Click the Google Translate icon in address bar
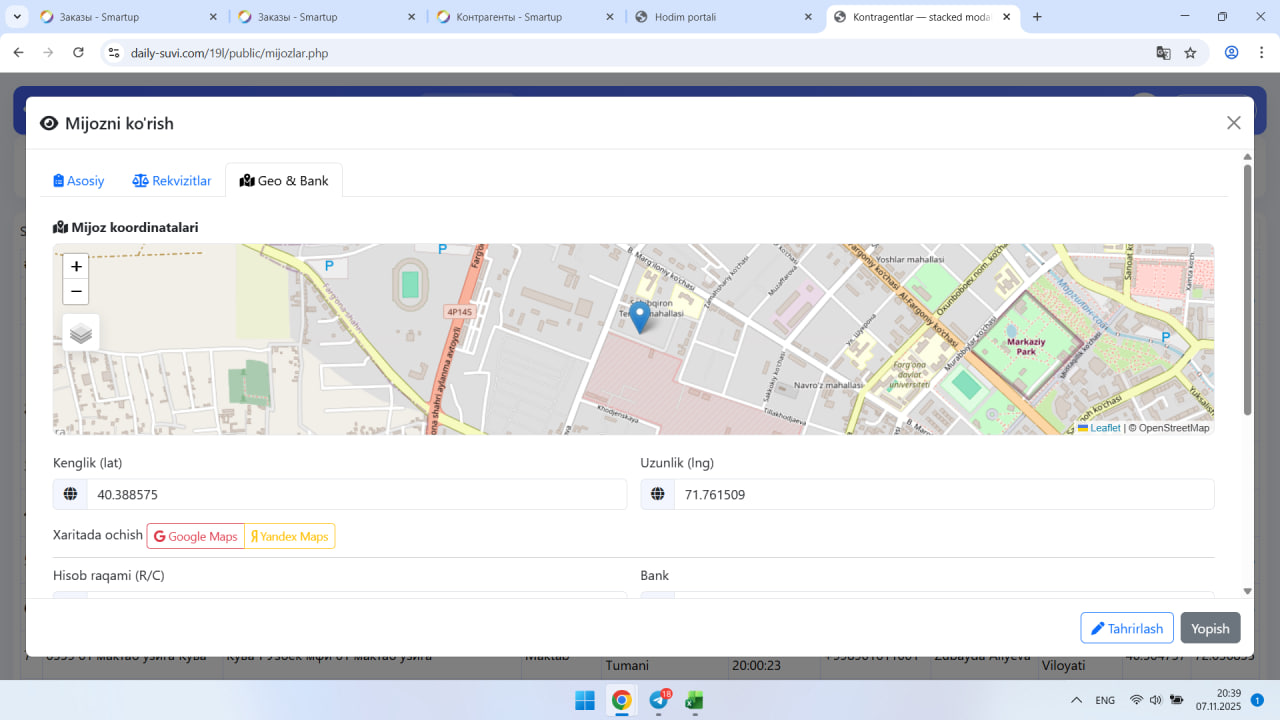This screenshot has width=1280, height=720. click(x=1163, y=53)
